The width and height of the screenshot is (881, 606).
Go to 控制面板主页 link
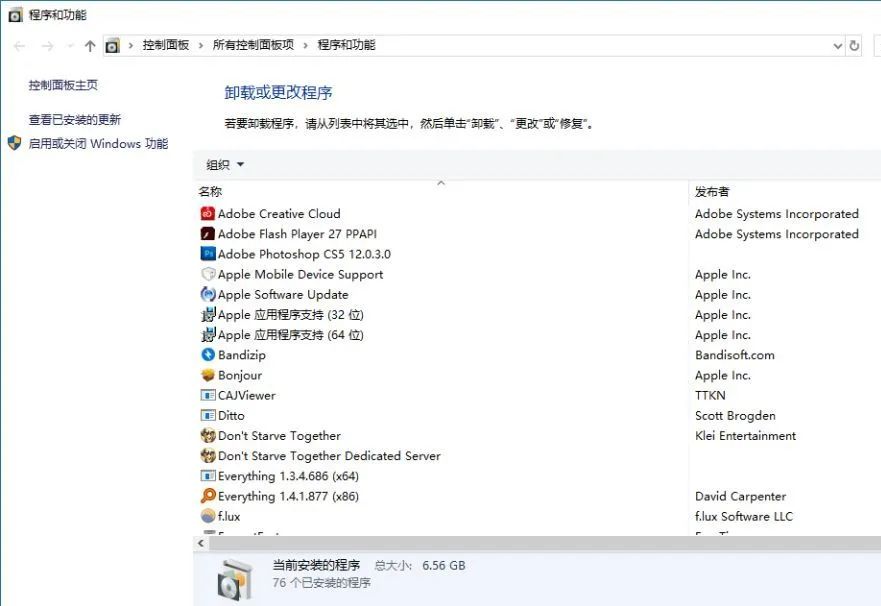pos(63,85)
